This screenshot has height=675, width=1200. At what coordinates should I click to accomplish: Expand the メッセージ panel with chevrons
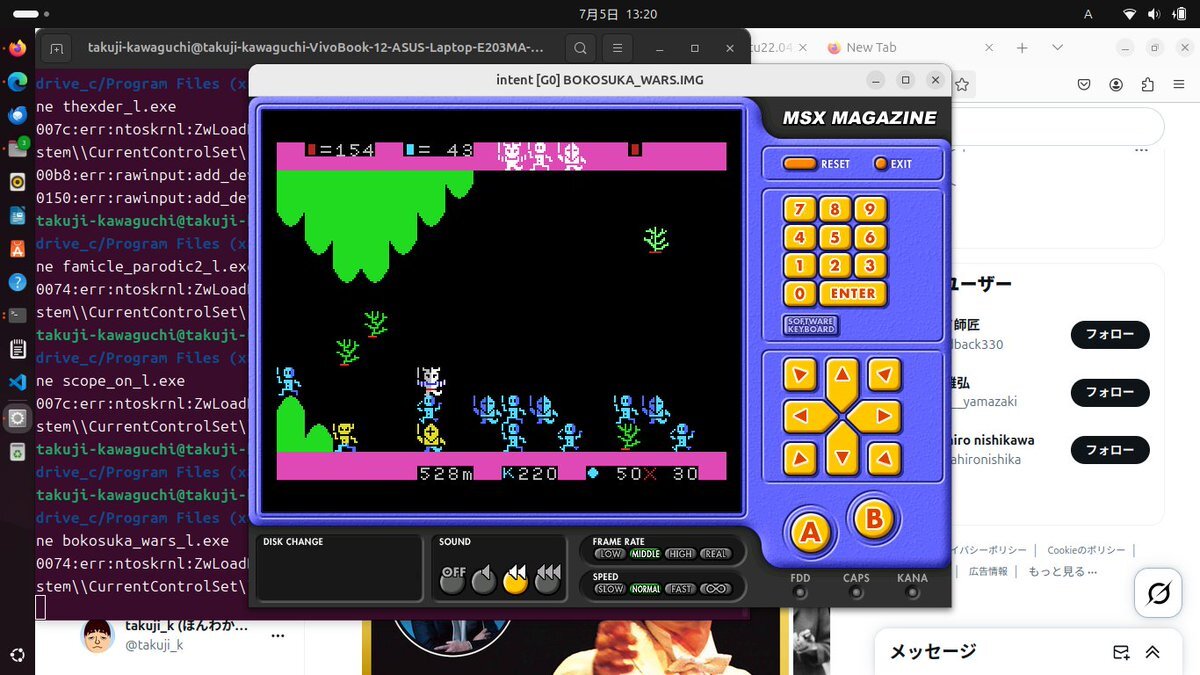tap(1152, 652)
